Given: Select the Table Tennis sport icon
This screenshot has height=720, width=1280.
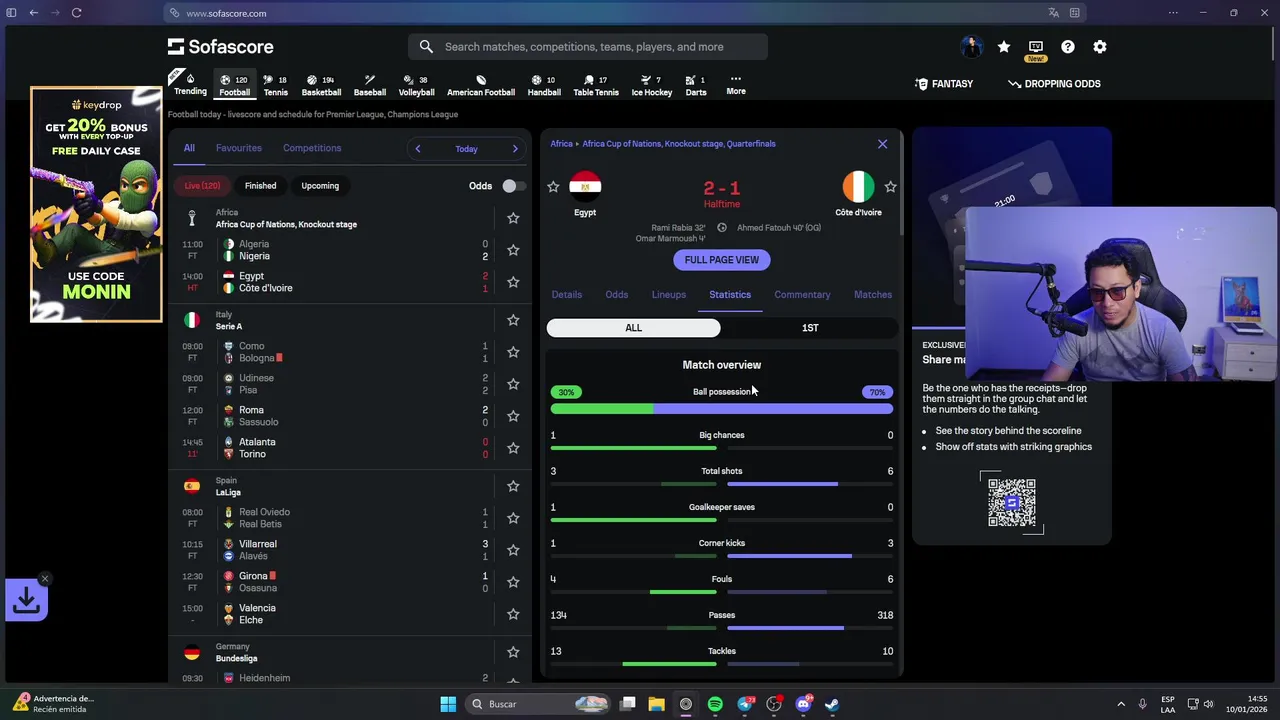Looking at the screenshot, I should [x=596, y=85].
